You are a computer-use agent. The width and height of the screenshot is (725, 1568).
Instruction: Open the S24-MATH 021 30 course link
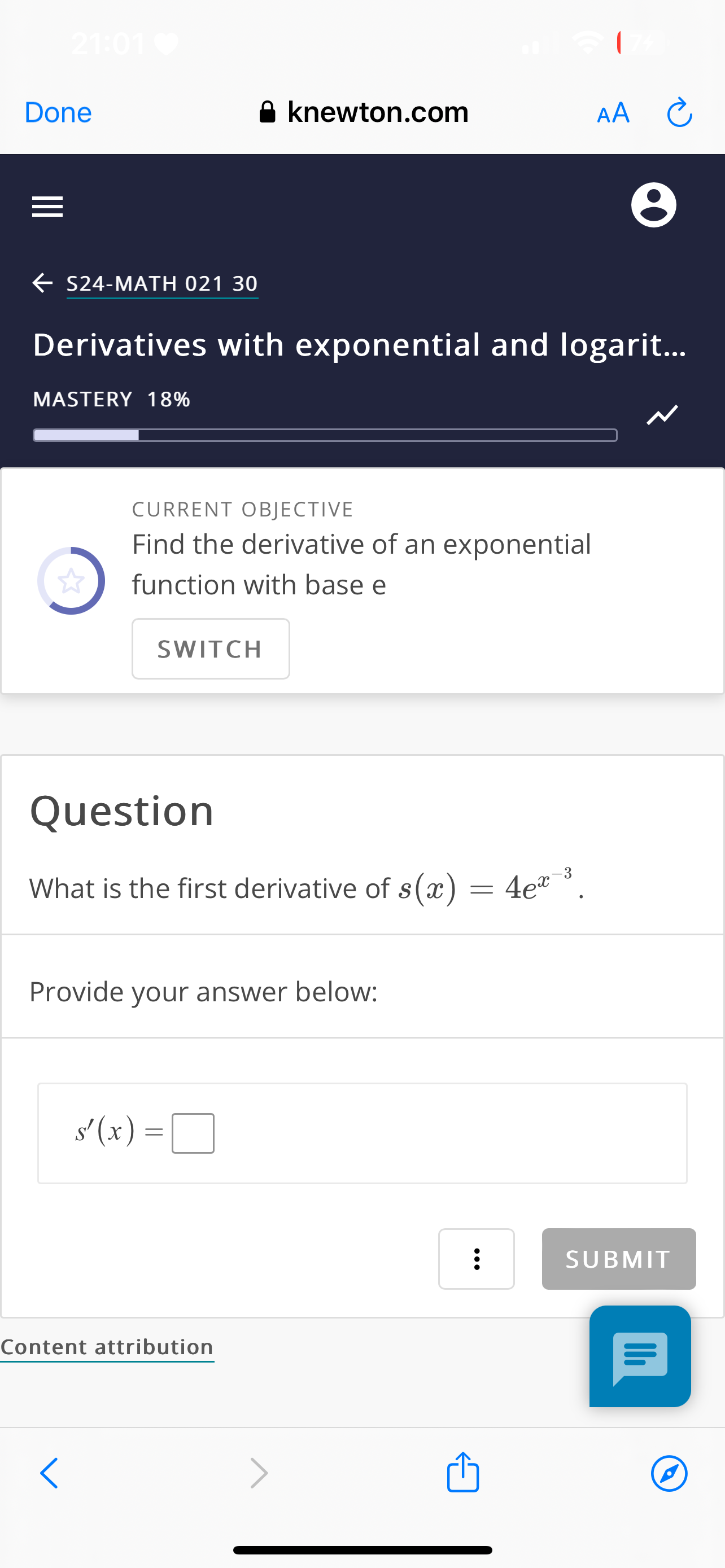[162, 282]
